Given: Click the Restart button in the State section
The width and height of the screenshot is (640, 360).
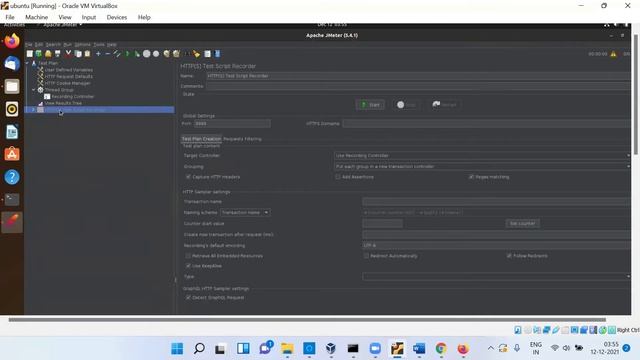Looking at the screenshot, I should (444, 105).
